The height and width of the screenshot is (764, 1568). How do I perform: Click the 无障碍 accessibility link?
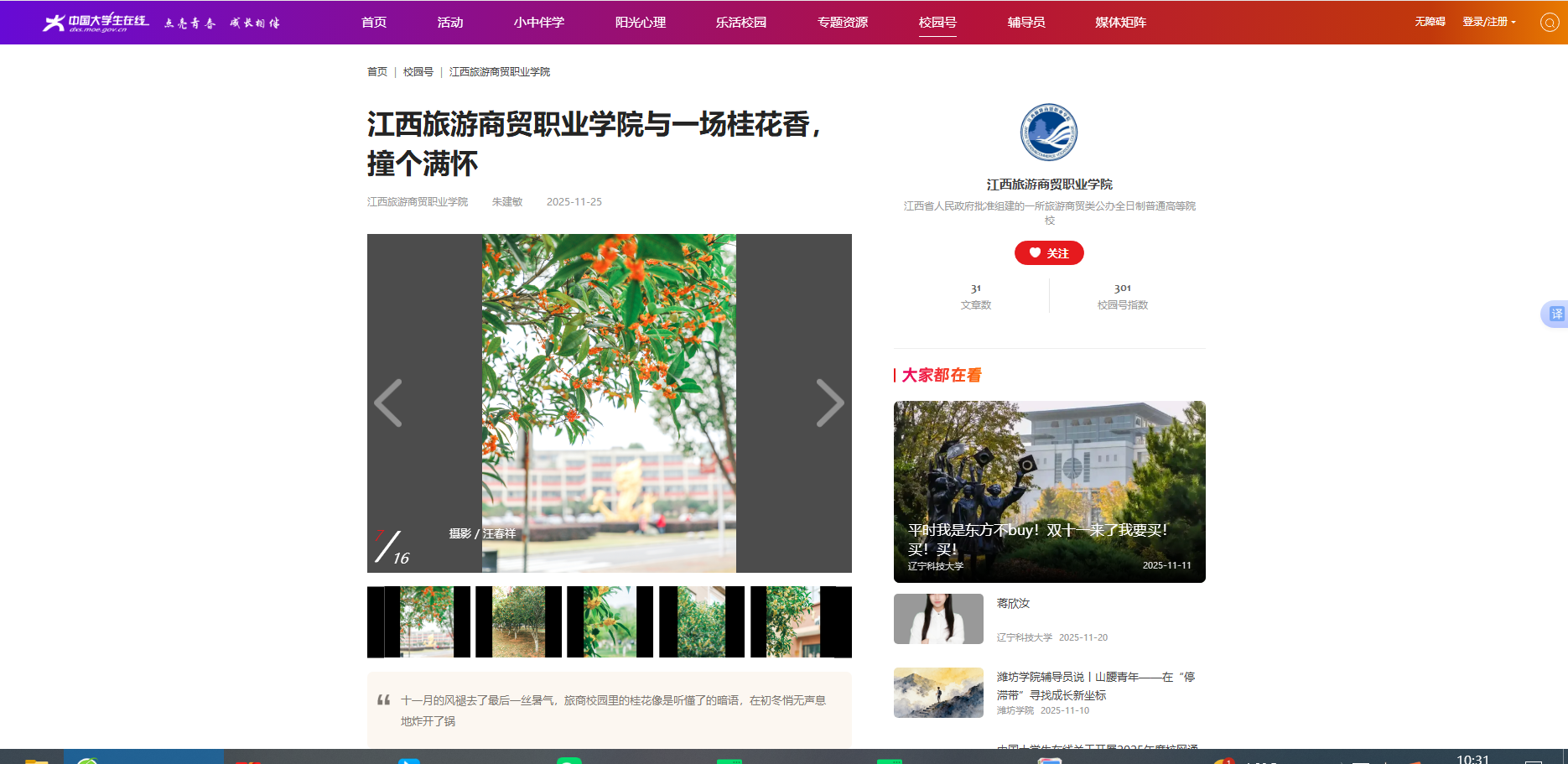click(x=1430, y=22)
